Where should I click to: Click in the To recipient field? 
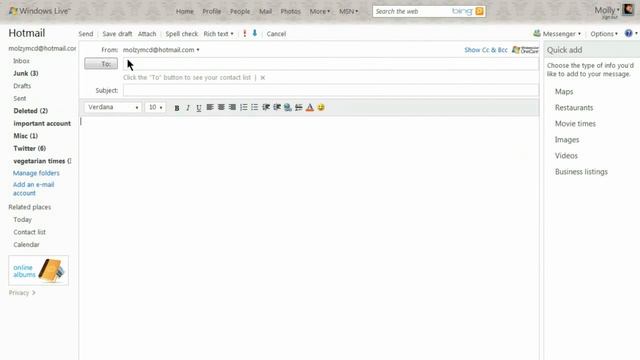tap(331, 64)
